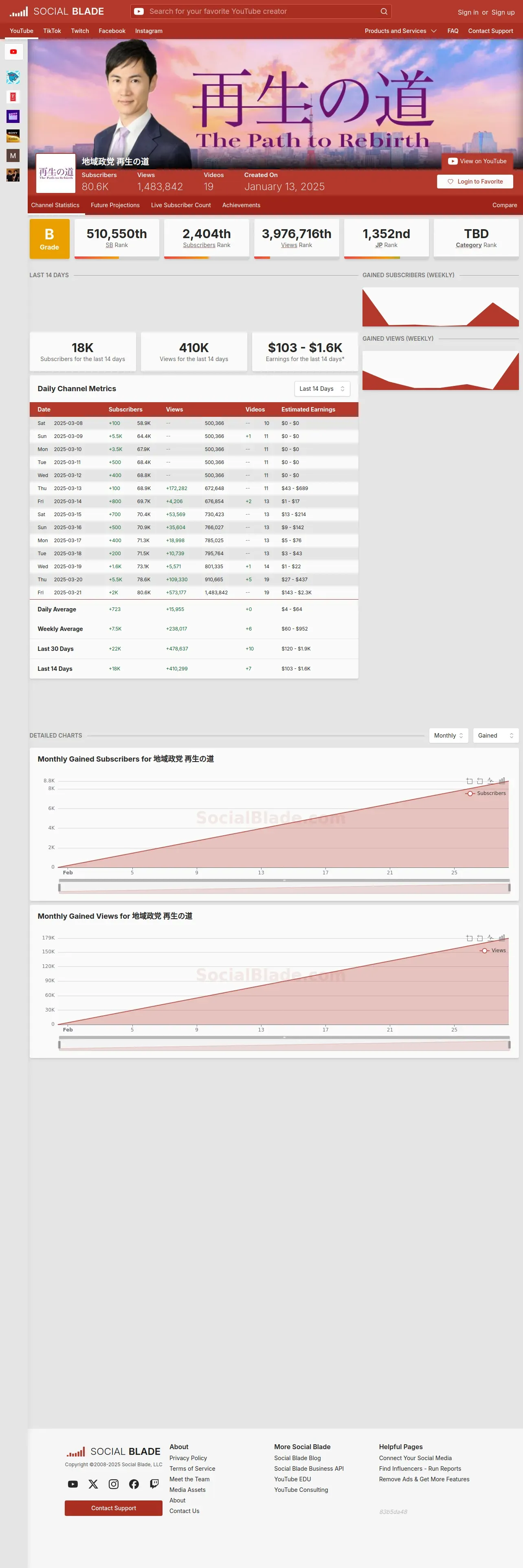Image resolution: width=523 pixels, height=1568 pixels.
Task: Switch to TikTok platform tab
Action: pyautogui.click(x=52, y=31)
